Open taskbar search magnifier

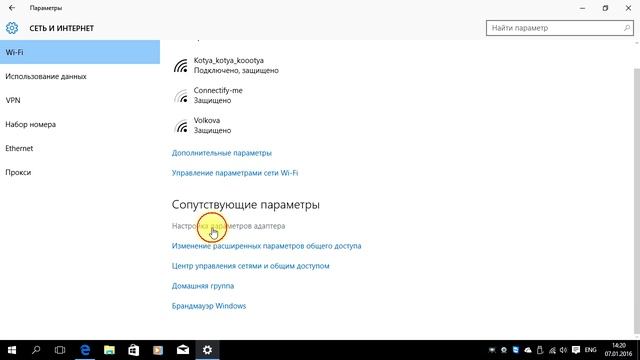pyautogui.click(x=36, y=350)
